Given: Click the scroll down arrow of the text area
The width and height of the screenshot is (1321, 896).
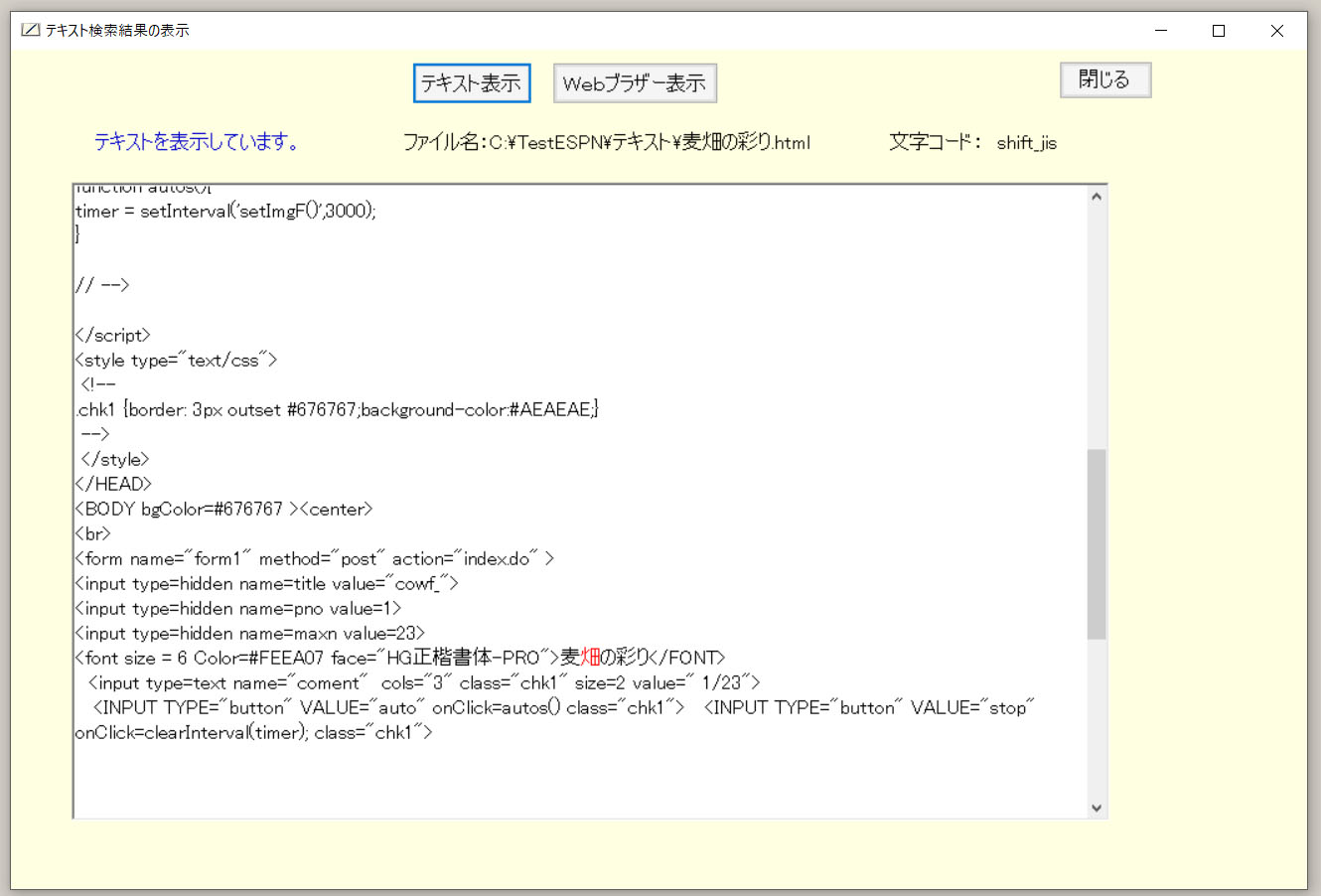Looking at the screenshot, I should pyautogui.click(x=1097, y=808).
